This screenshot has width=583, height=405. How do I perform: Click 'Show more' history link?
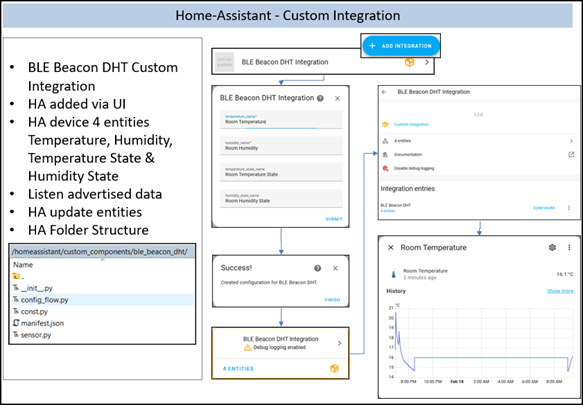(x=560, y=291)
